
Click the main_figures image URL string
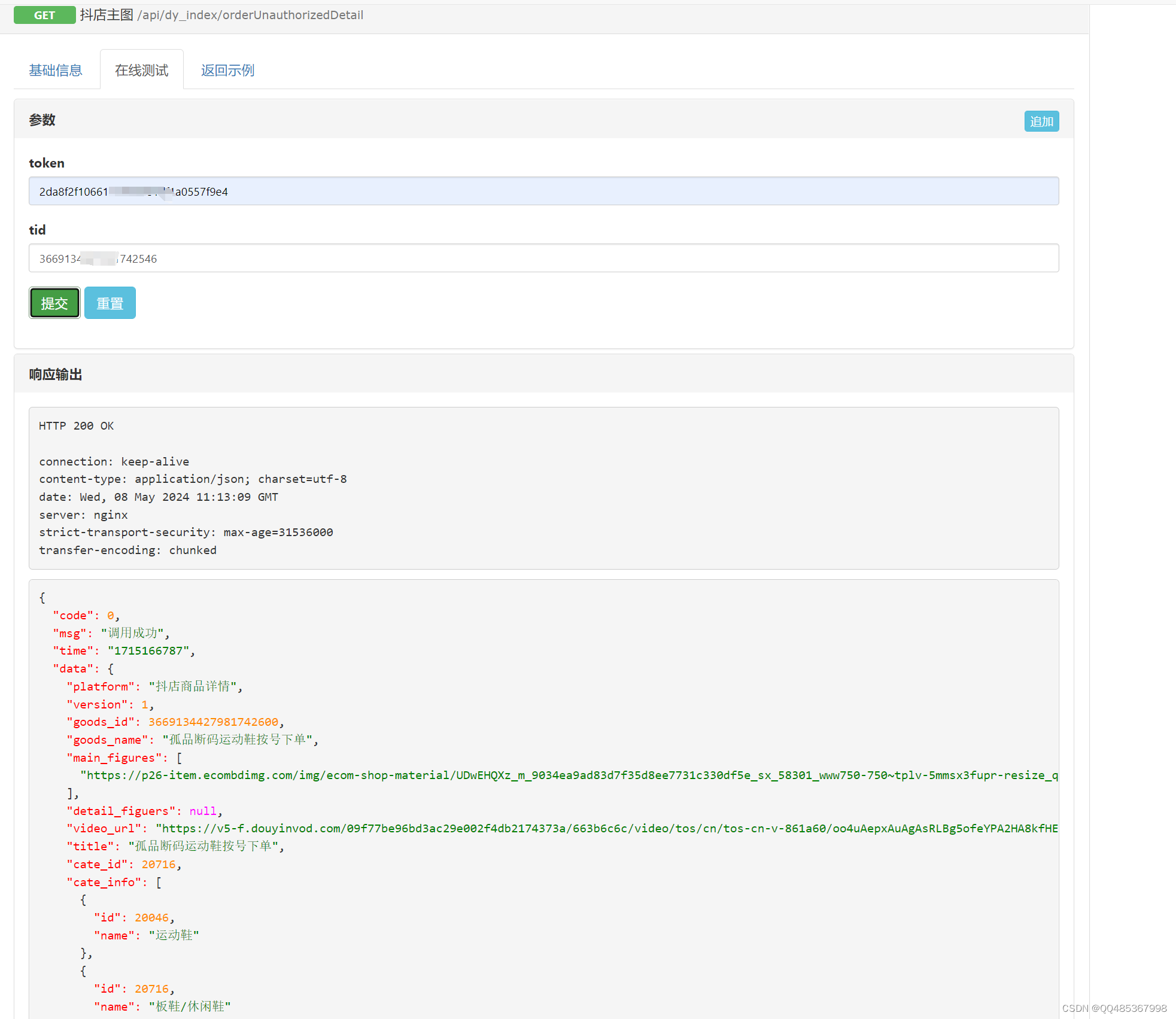[x=569, y=775]
